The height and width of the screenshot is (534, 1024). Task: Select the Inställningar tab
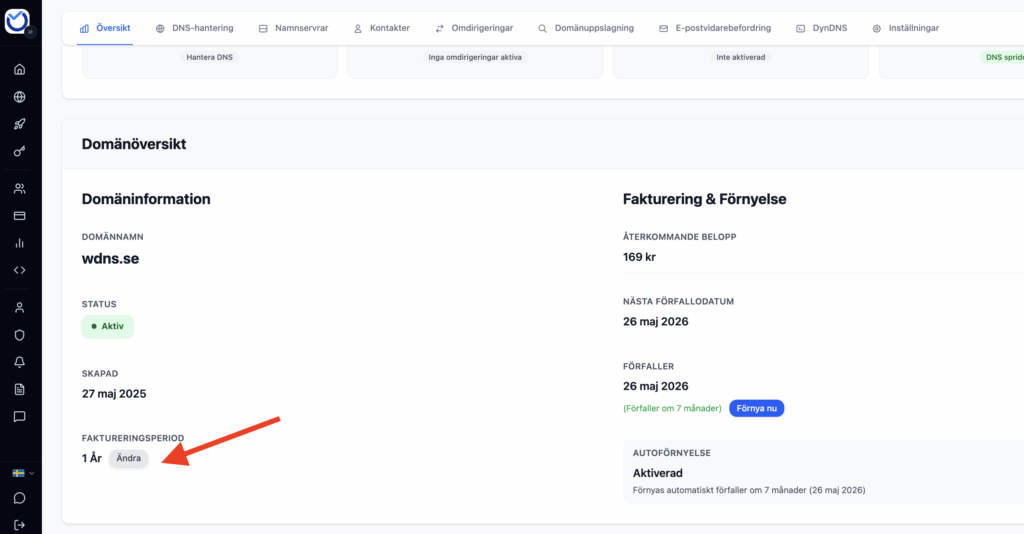tap(905, 28)
